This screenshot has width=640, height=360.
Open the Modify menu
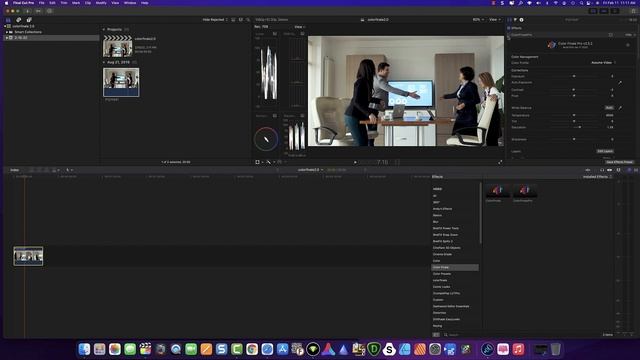[101, 3]
